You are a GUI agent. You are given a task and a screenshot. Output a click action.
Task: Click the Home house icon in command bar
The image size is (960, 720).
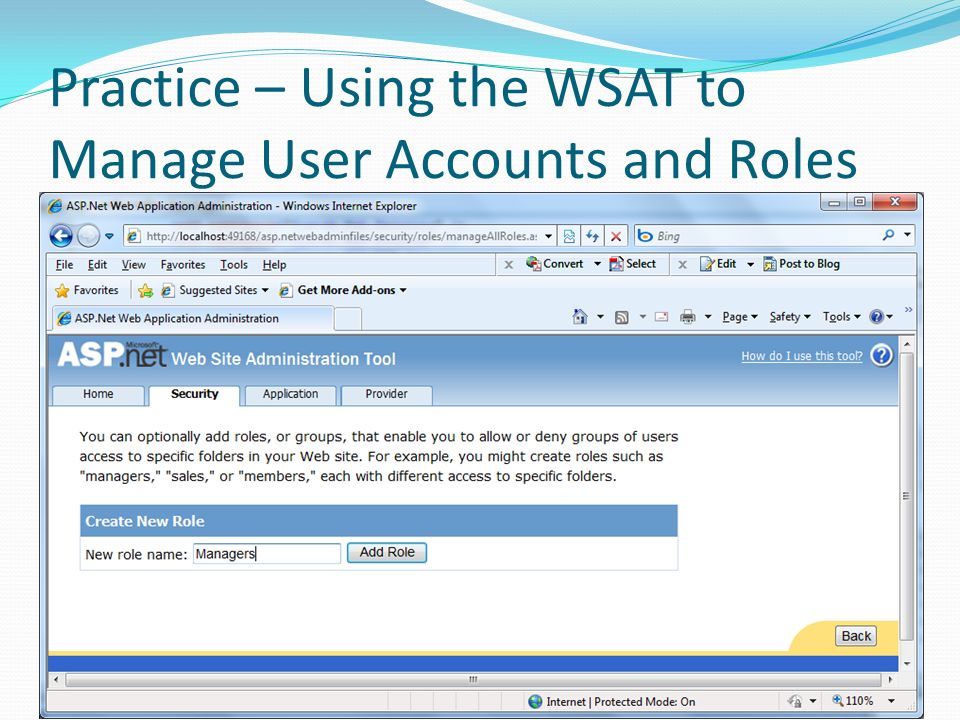pos(580,317)
